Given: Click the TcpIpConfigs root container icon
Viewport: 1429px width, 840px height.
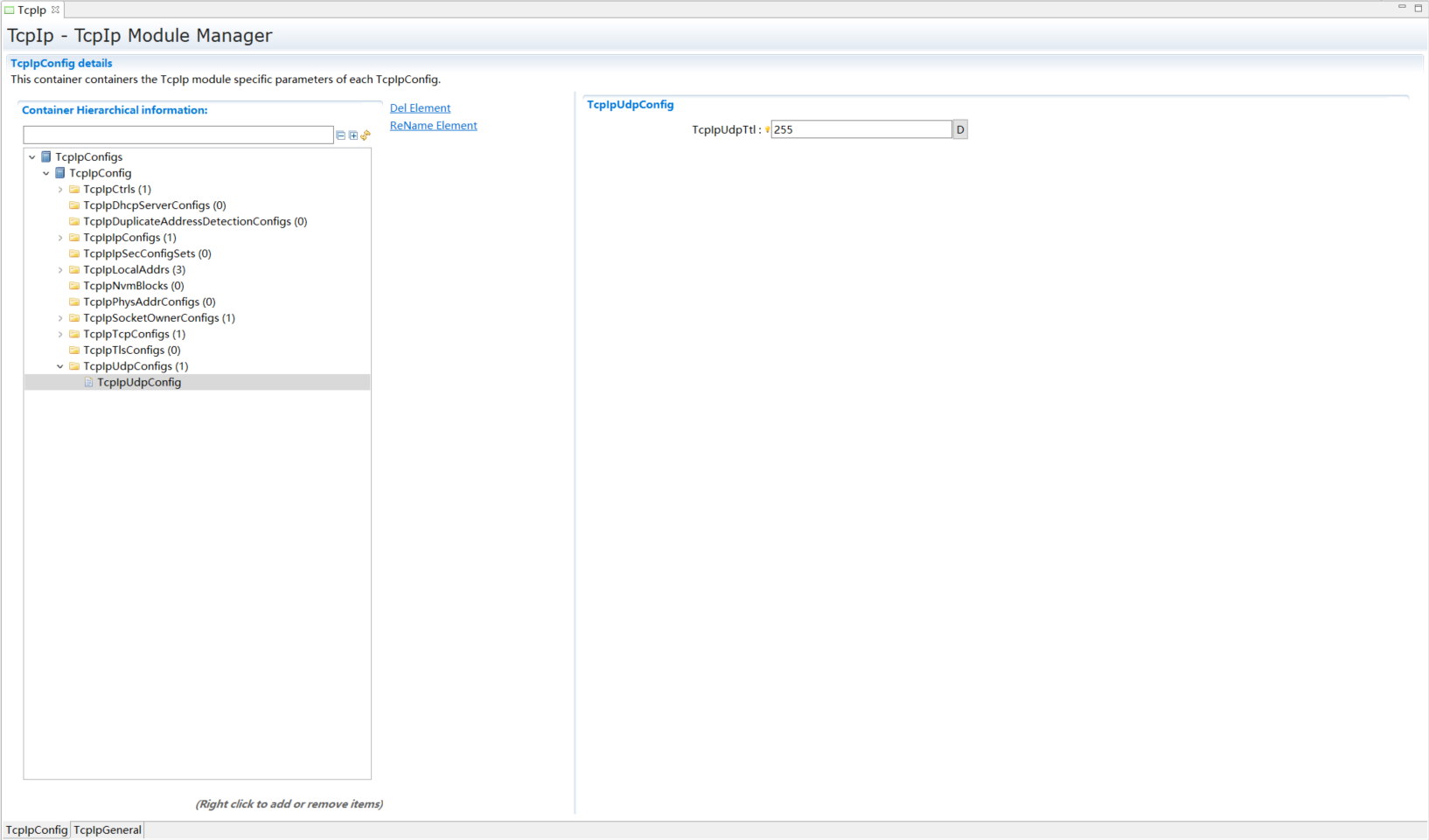Looking at the screenshot, I should 46,157.
